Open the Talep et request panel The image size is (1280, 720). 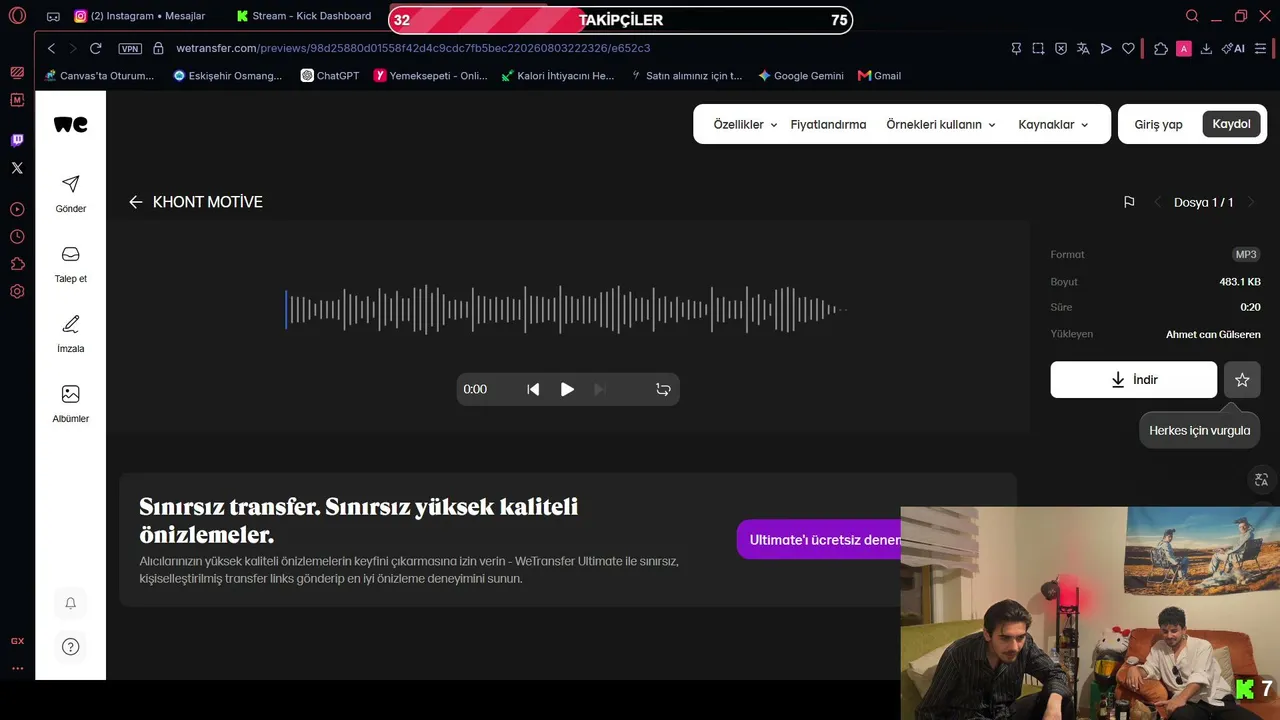coord(70,264)
